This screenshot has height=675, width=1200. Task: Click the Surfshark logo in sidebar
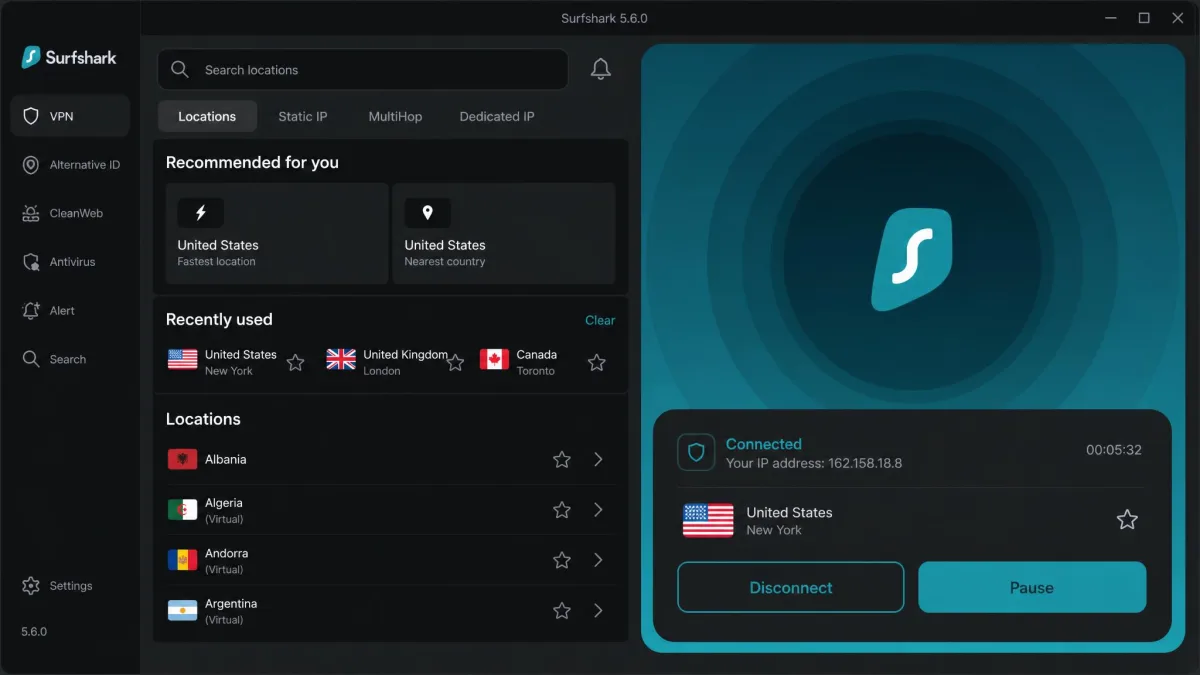tap(69, 57)
